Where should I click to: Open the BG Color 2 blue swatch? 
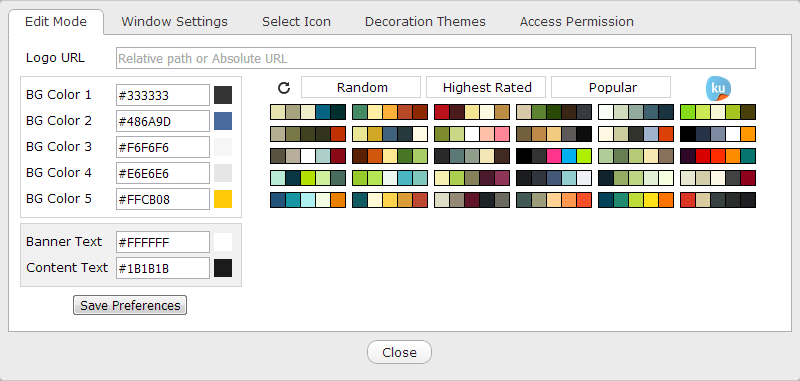pos(223,121)
